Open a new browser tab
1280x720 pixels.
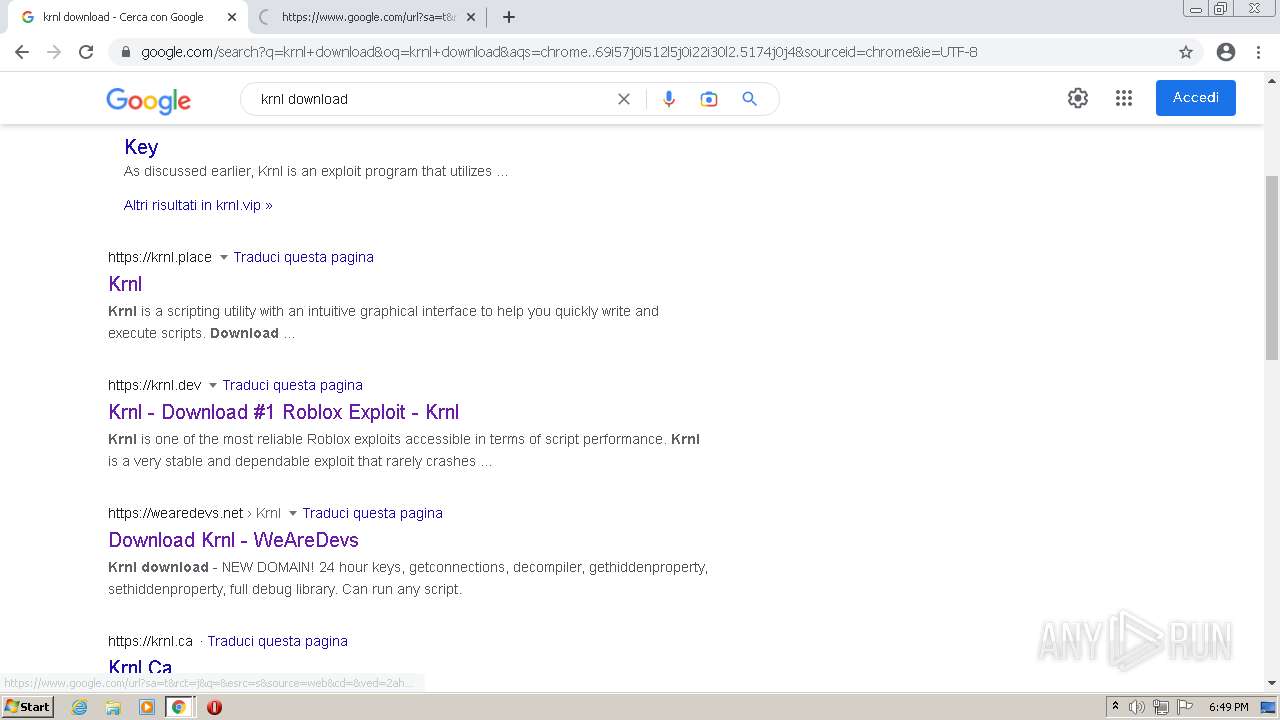[x=509, y=17]
